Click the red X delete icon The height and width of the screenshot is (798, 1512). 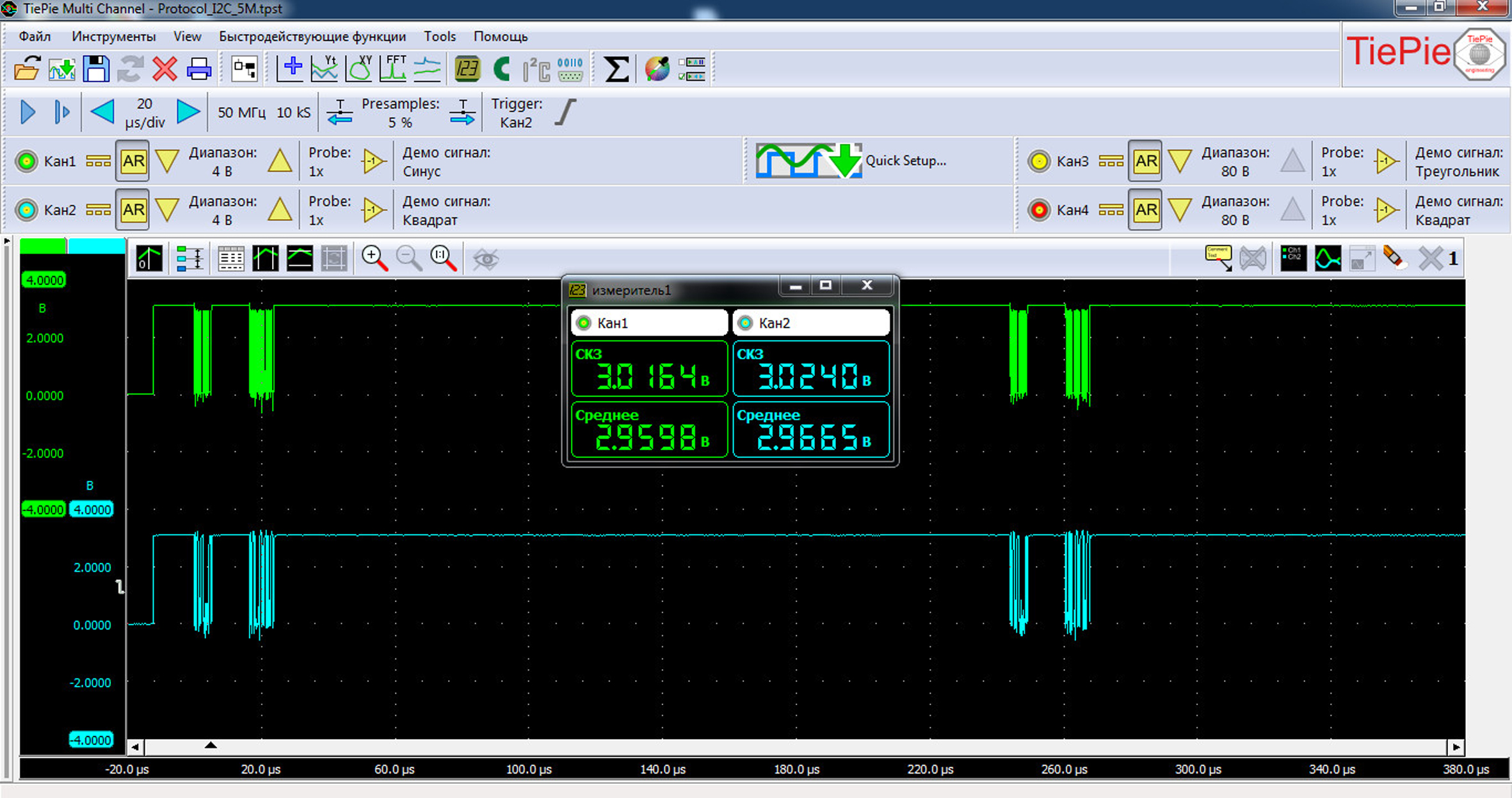[165, 69]
